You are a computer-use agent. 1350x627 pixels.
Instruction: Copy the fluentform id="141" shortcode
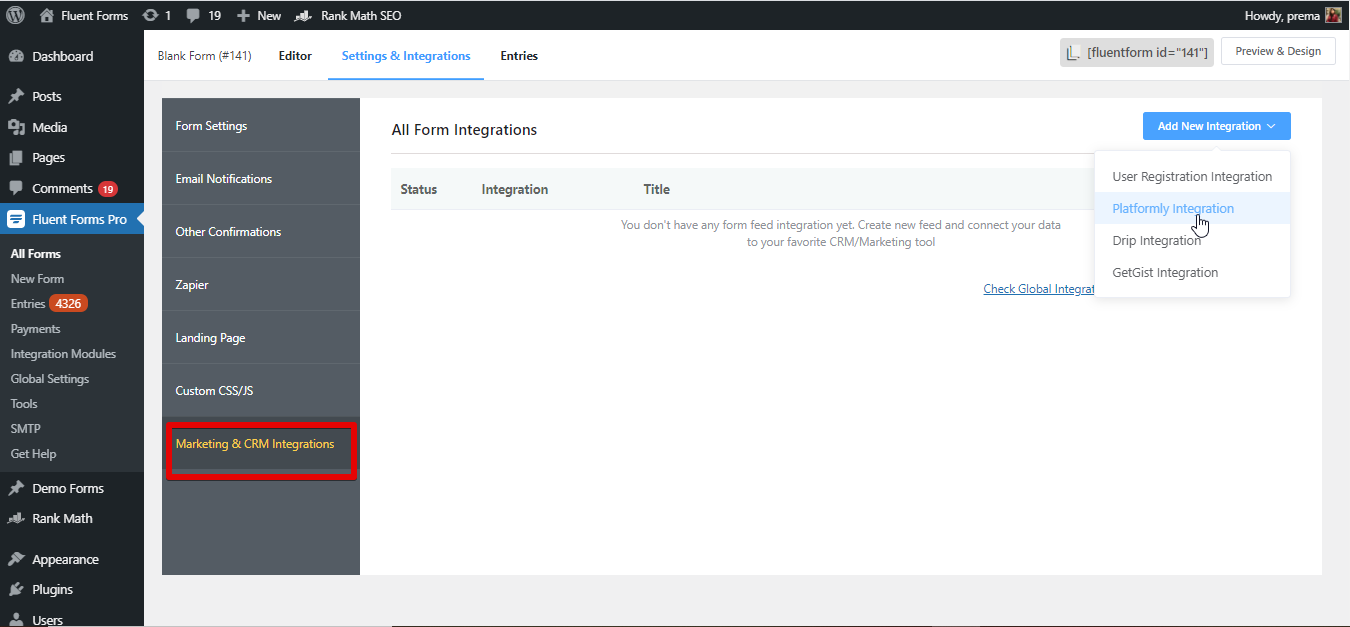coord(1137,53)
